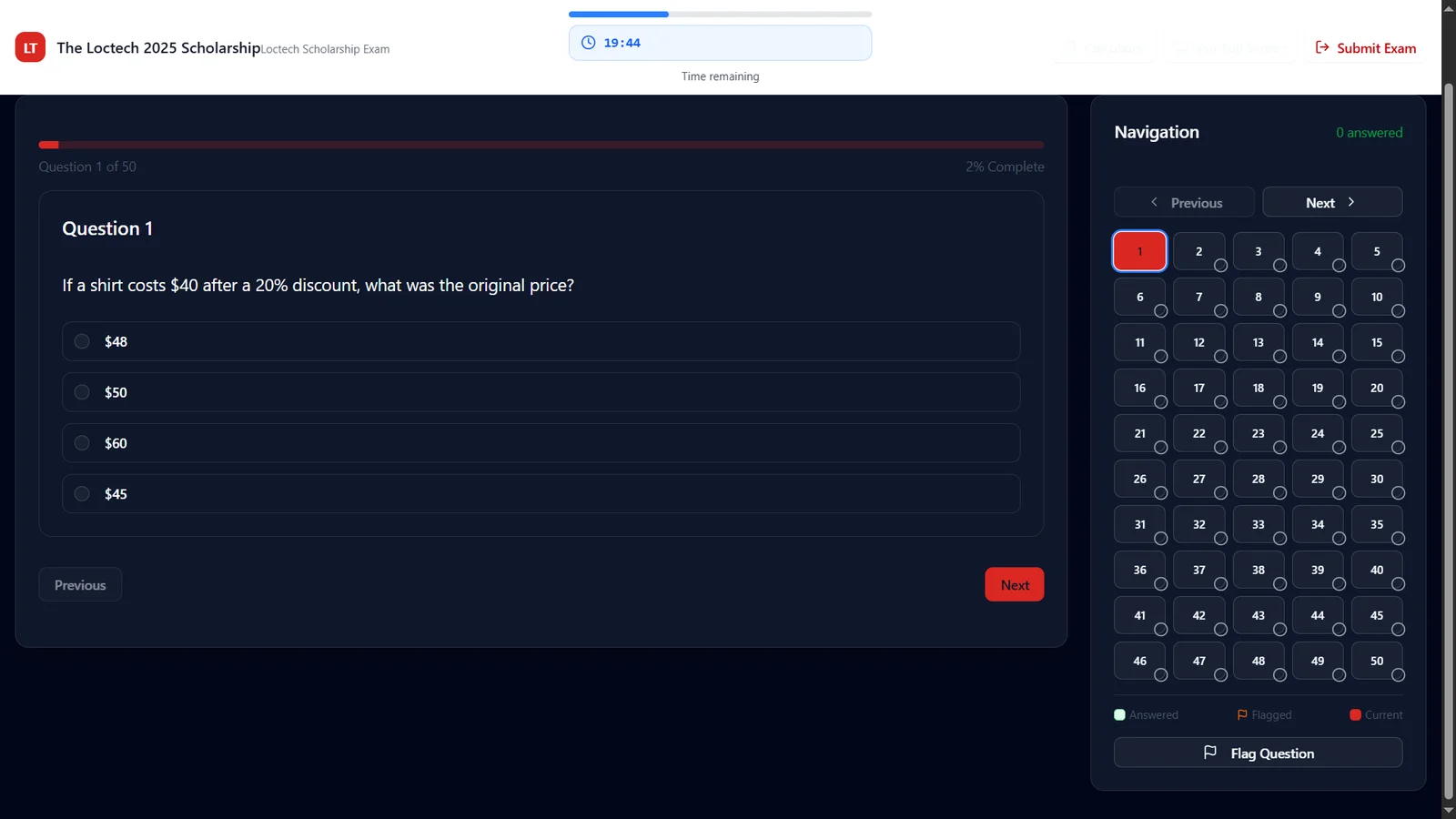The width and height of the screenshot is (1456, 819).
Task: Jump to question 22
Action: (1198, 433)
